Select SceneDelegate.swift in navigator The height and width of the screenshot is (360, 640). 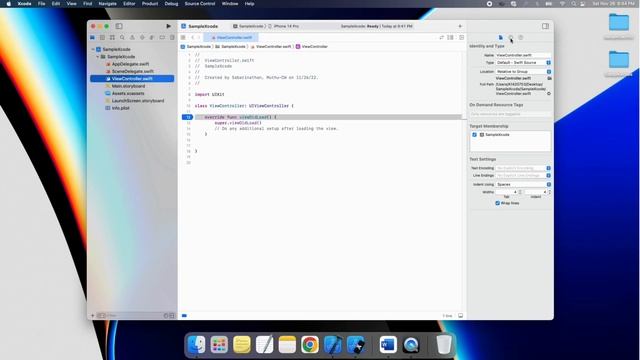[x=133, y=71]
